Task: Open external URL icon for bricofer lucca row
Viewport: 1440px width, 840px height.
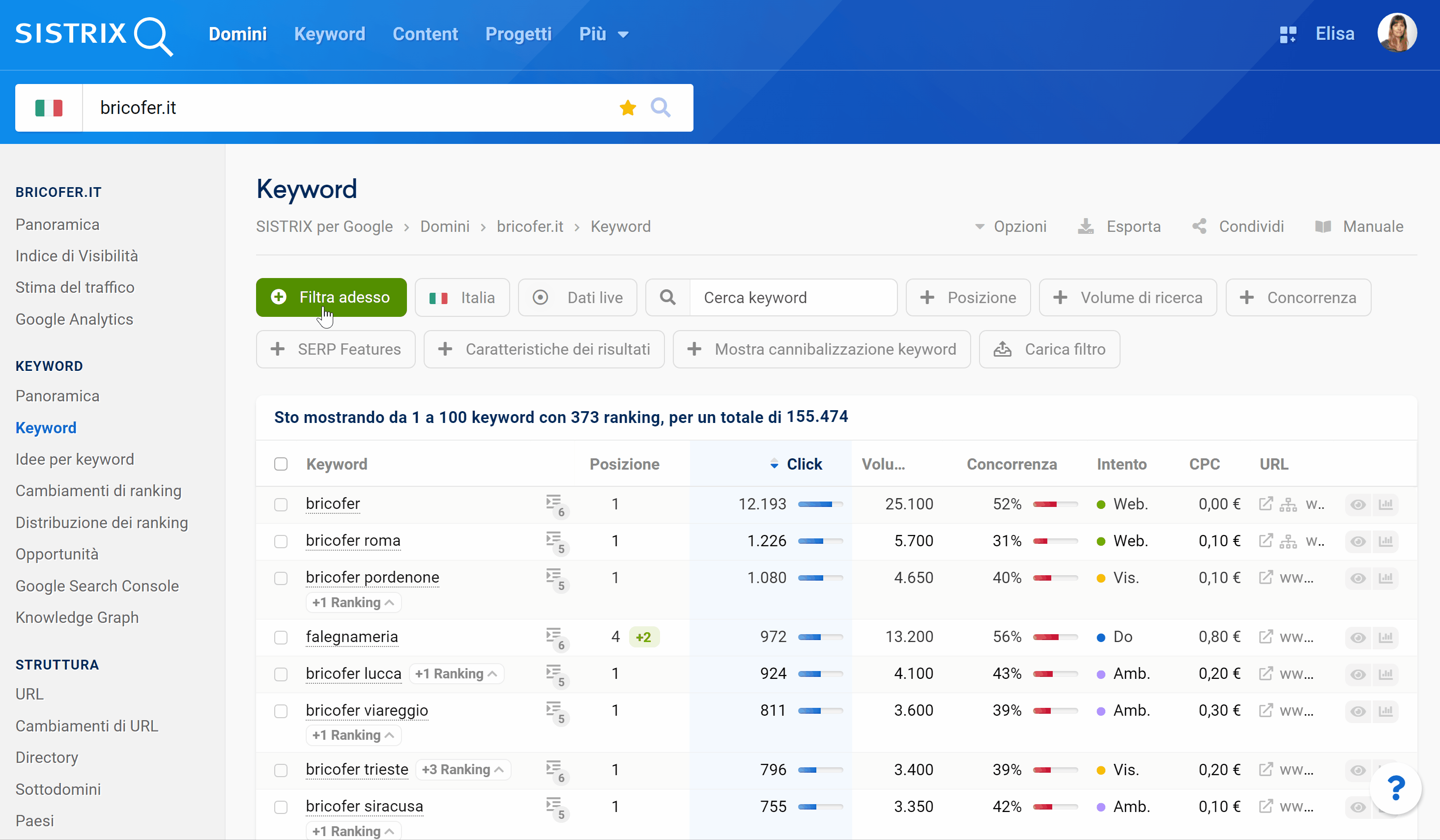Action: coord(1265,674)
